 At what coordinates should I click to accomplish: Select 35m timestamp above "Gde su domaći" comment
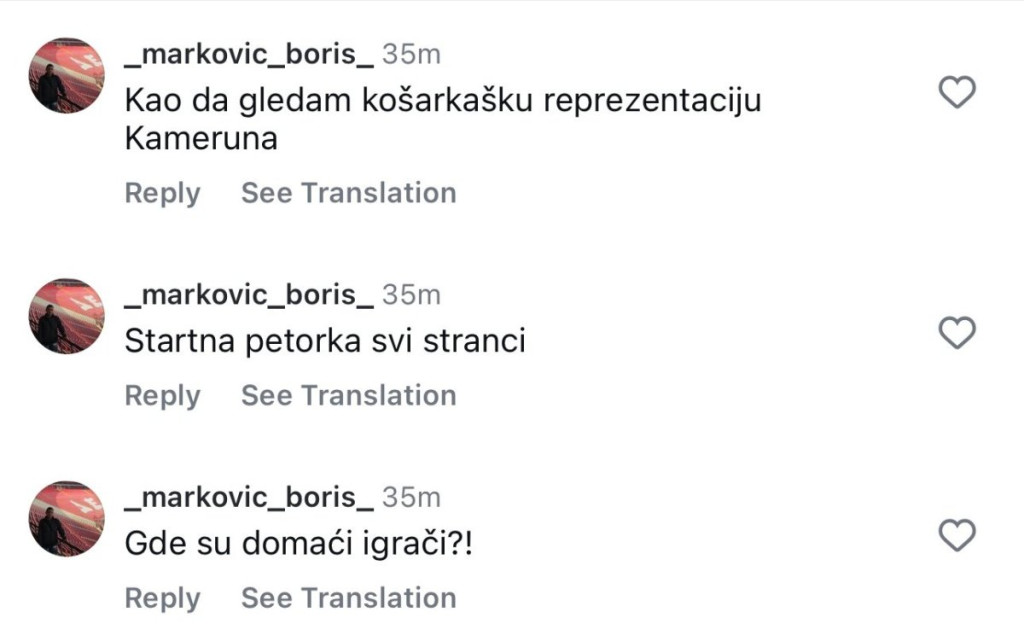click(x=411, y=497)
